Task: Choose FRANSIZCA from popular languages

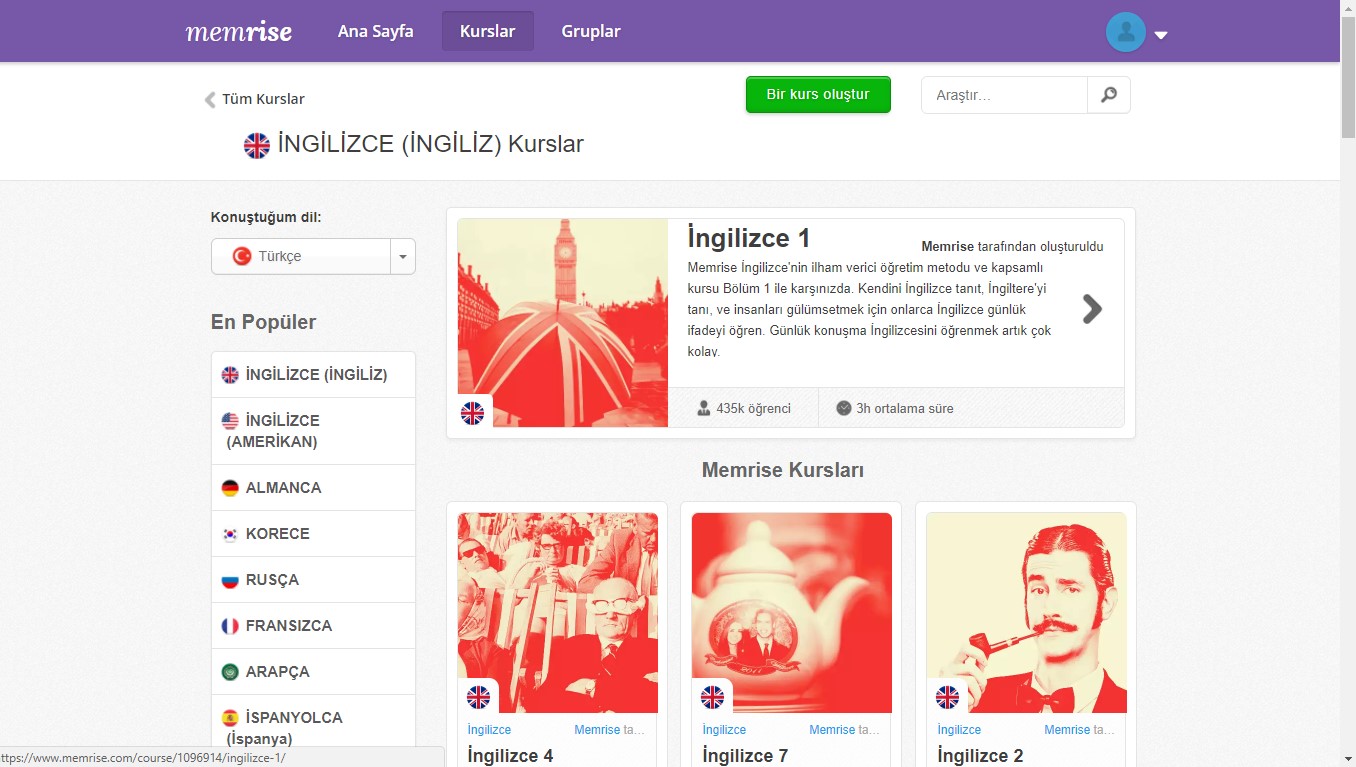Action: (x=313, y=626)
